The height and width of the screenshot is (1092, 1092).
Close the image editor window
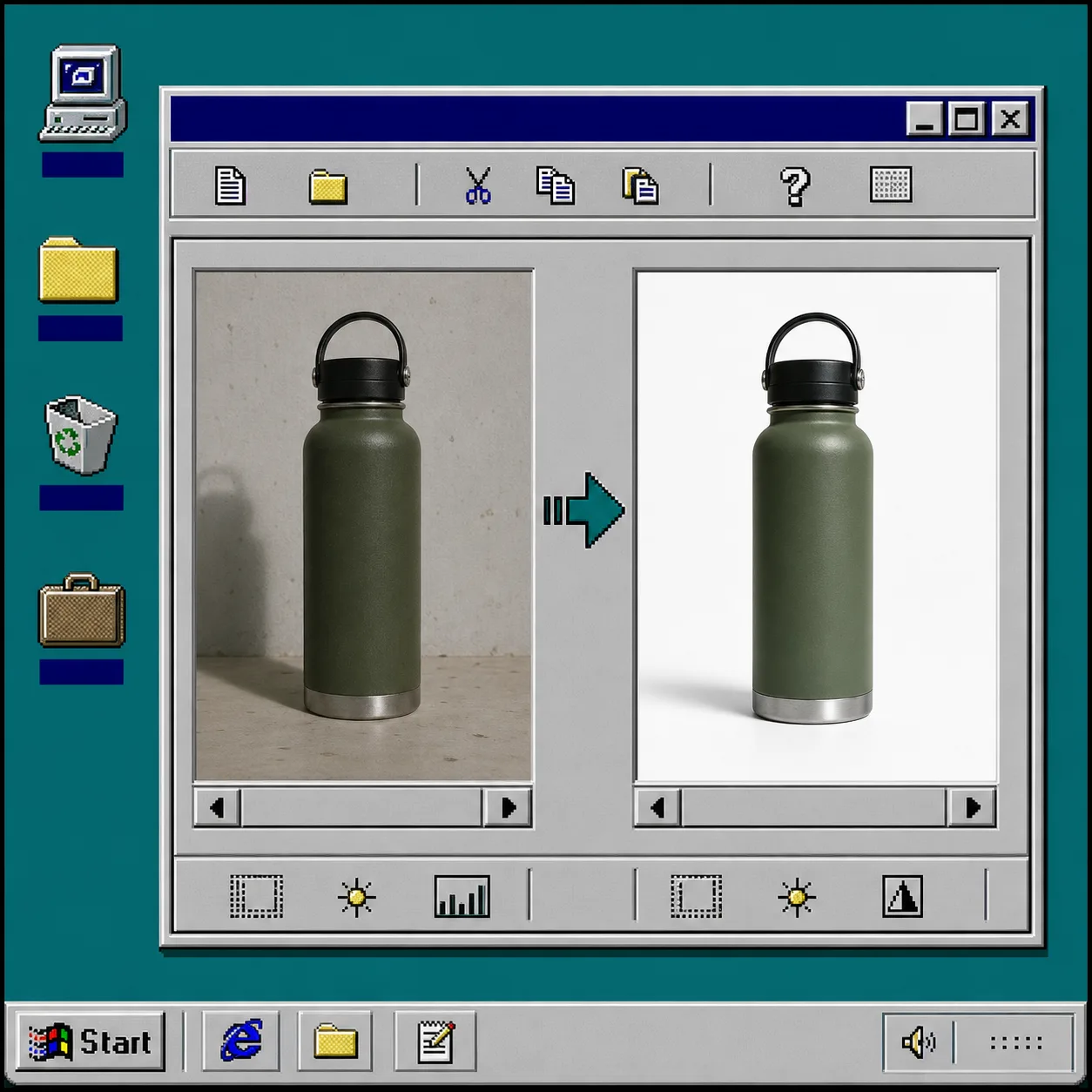click(x=1010, y=118)
